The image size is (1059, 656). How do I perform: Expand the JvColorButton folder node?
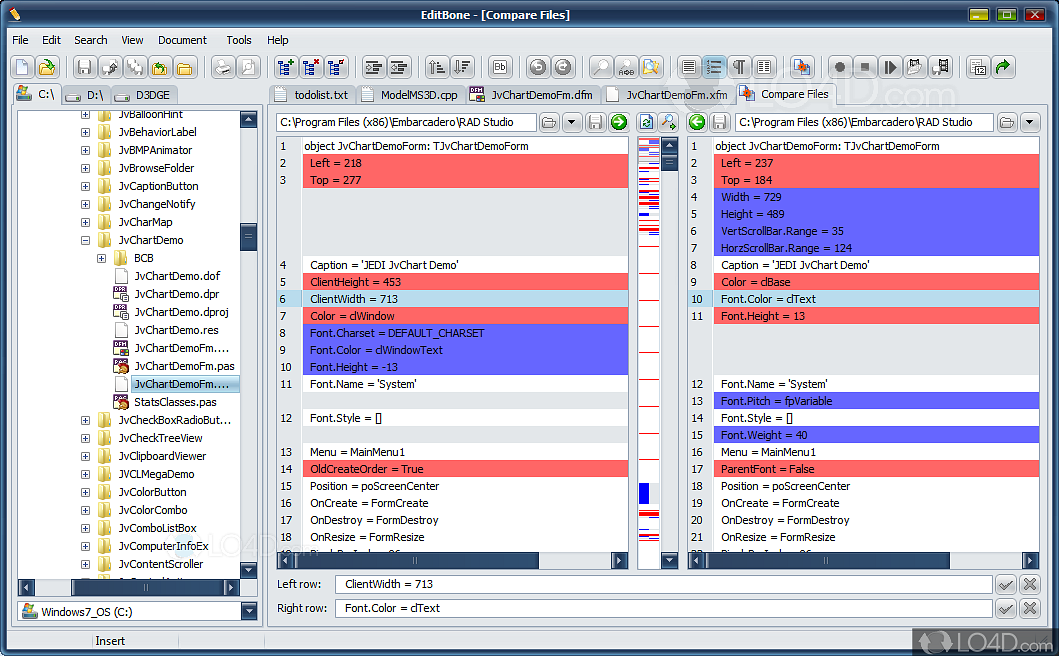point(85,492)
